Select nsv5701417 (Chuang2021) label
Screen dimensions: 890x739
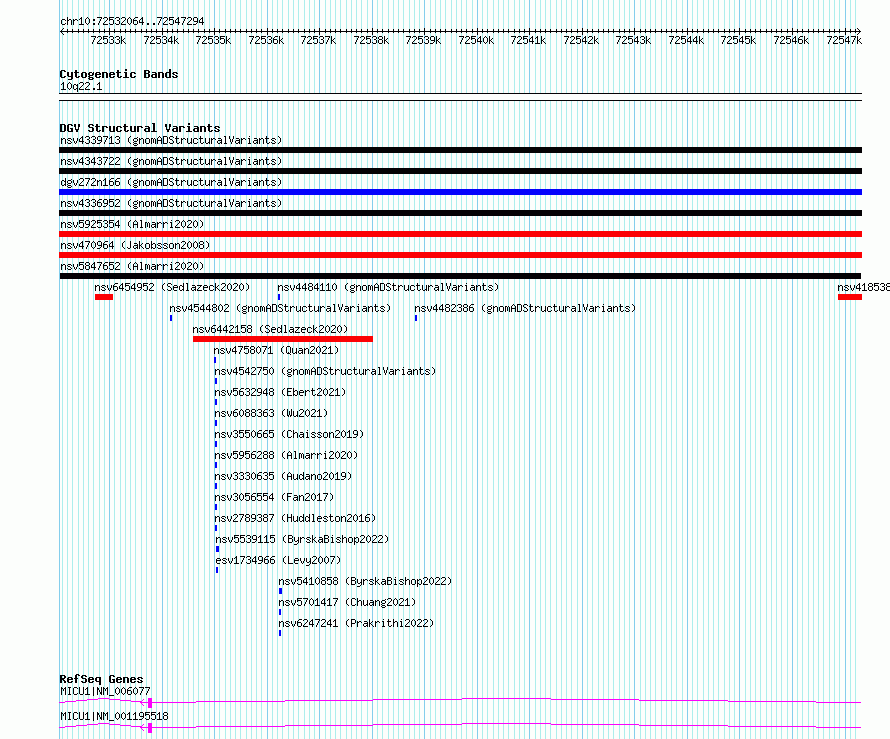(x=347, y=602)
